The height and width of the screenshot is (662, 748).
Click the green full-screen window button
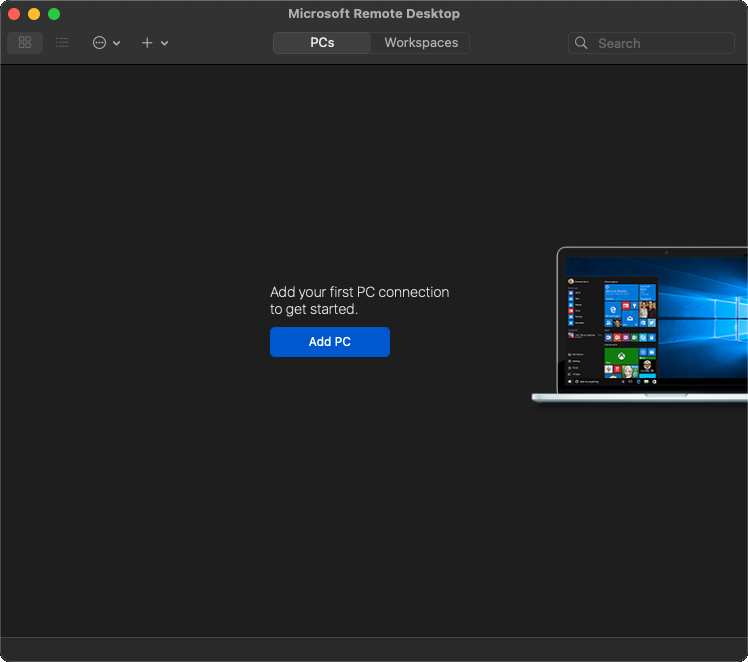coord(54,14)
